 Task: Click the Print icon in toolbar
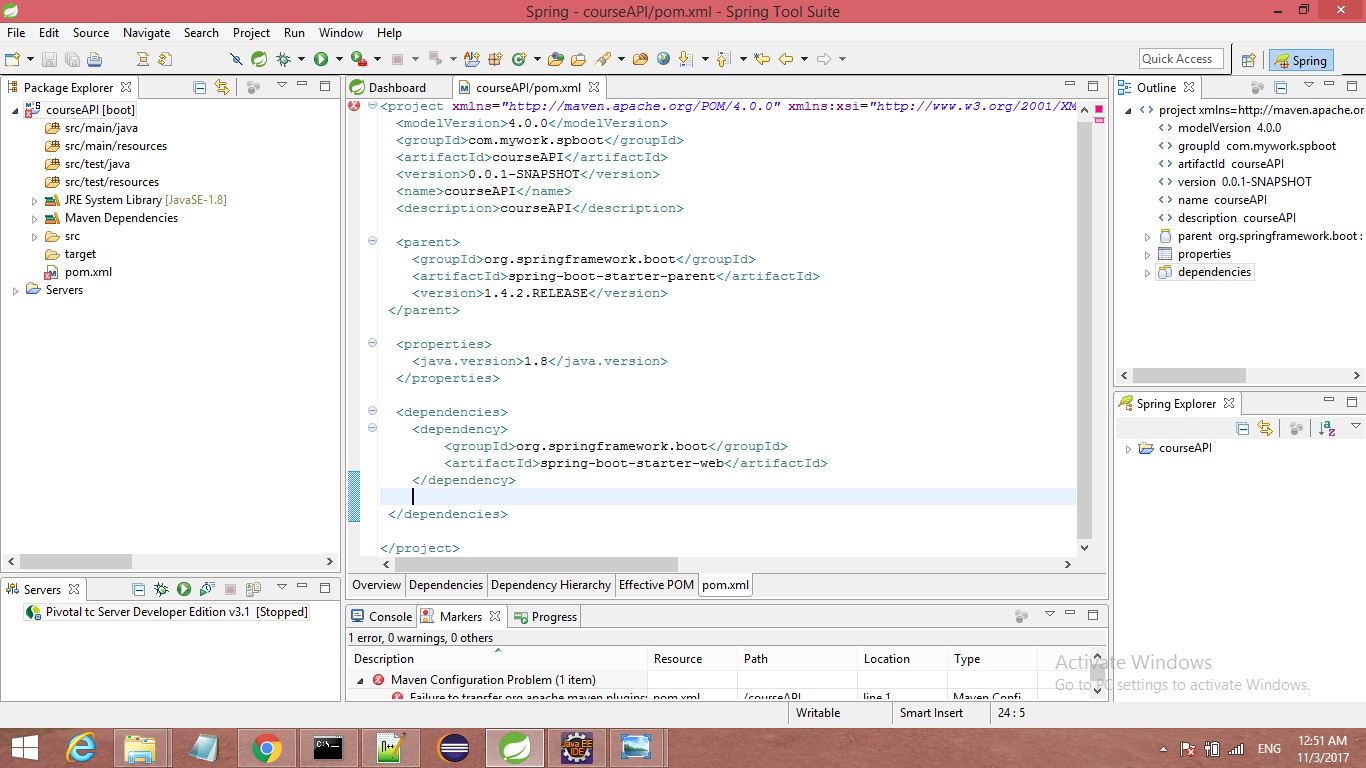pos(94,59)
